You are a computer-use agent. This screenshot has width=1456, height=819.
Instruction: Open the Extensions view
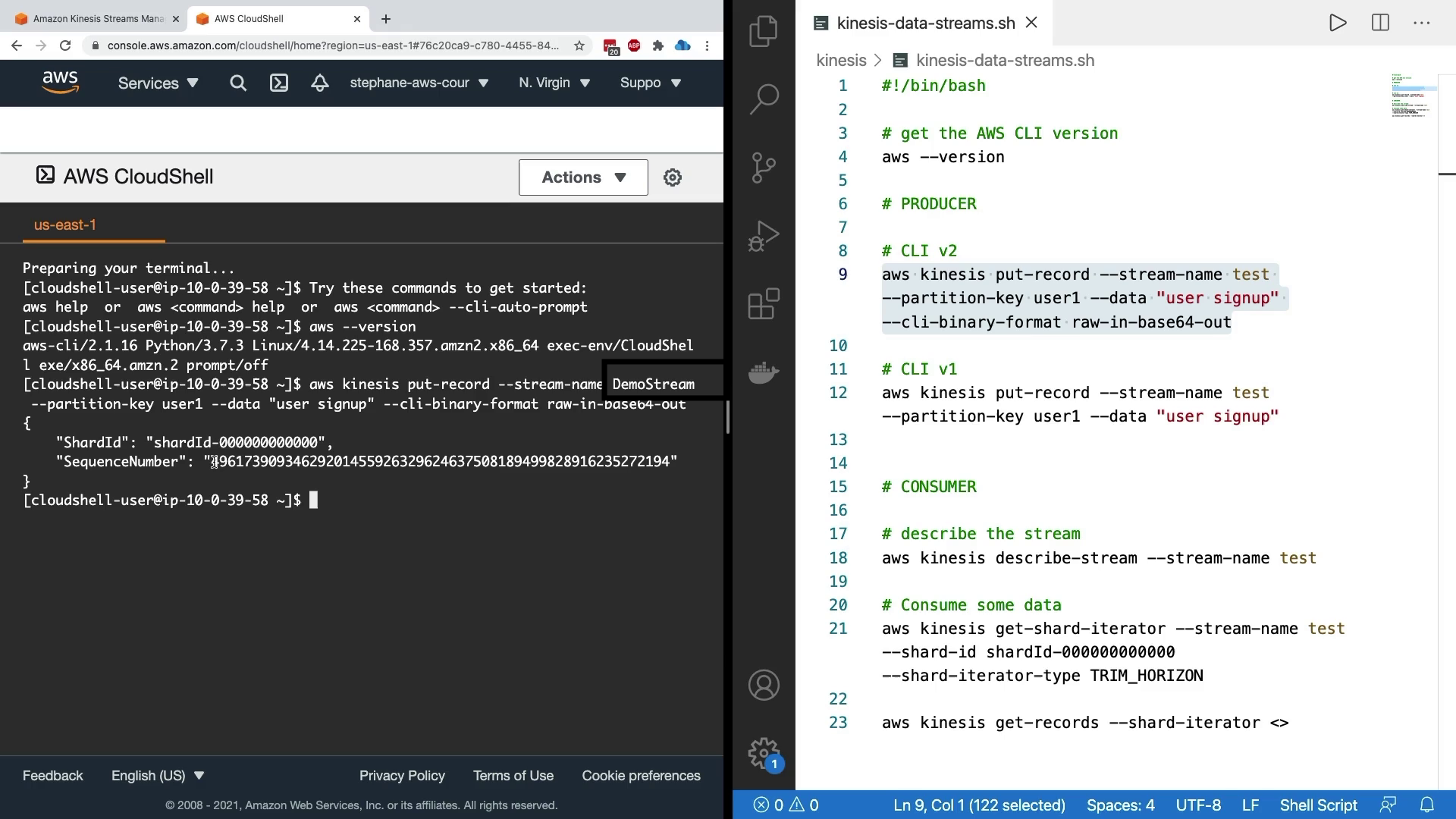763,304
